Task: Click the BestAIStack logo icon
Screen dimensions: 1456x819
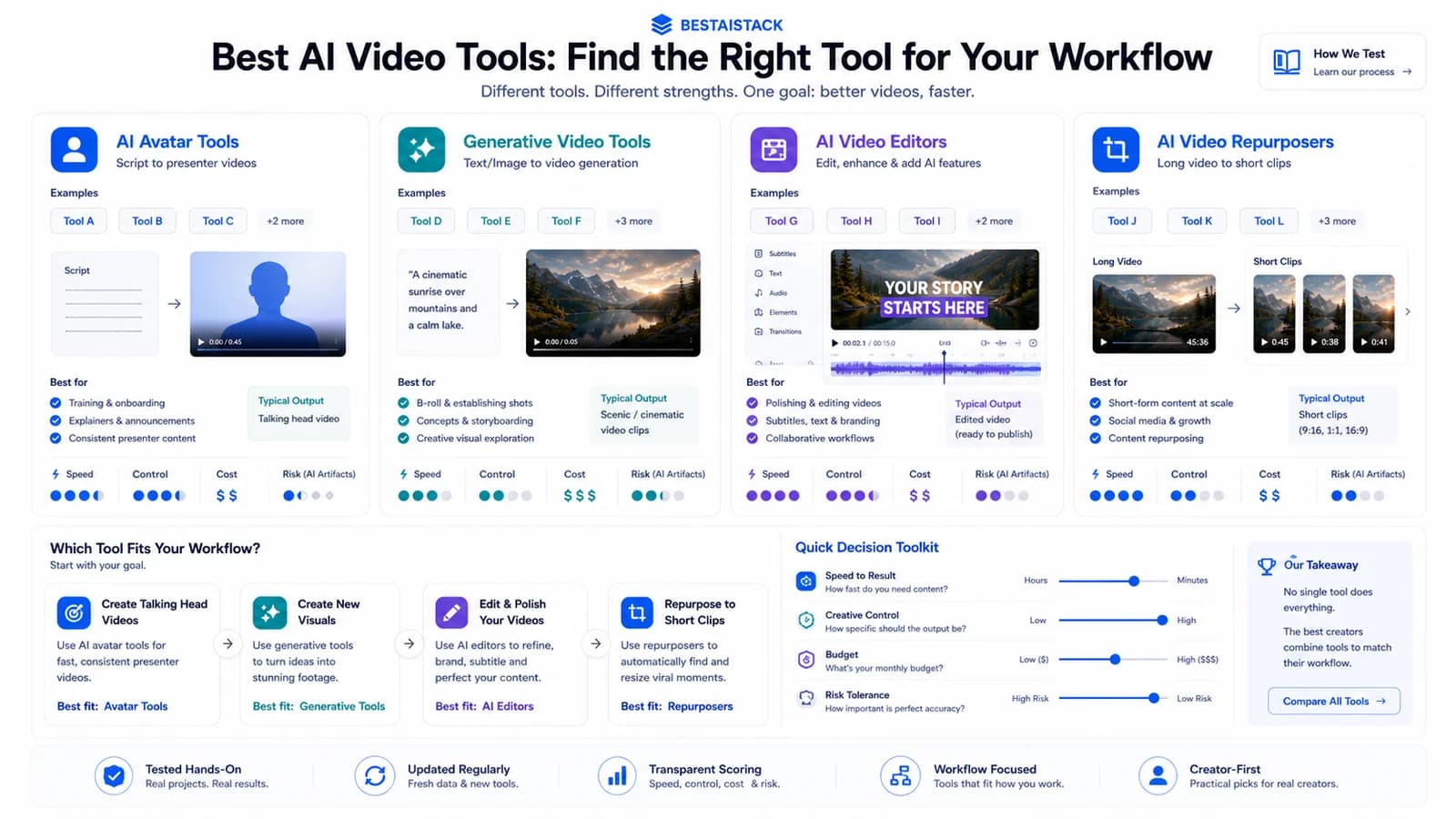Action: (x=662, y=25)
